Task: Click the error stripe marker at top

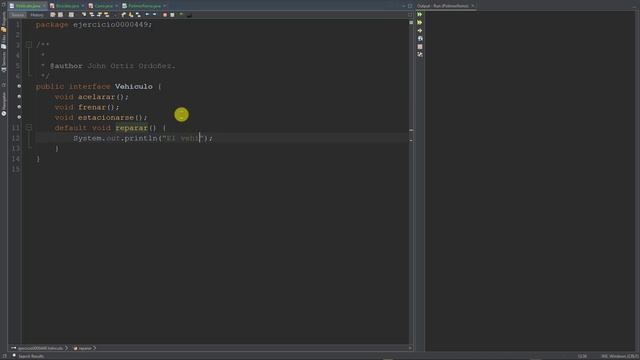Action: (411, 22)
